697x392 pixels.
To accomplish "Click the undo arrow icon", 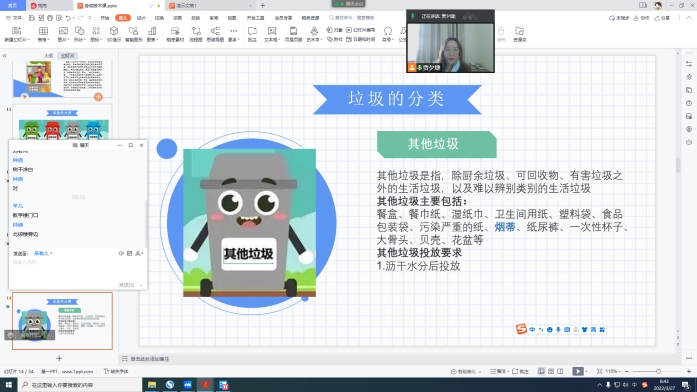I will (68, 18).
